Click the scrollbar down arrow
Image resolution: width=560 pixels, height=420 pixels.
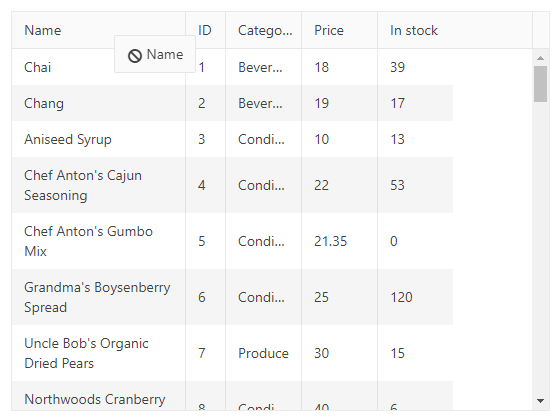[x=540, y=400]
